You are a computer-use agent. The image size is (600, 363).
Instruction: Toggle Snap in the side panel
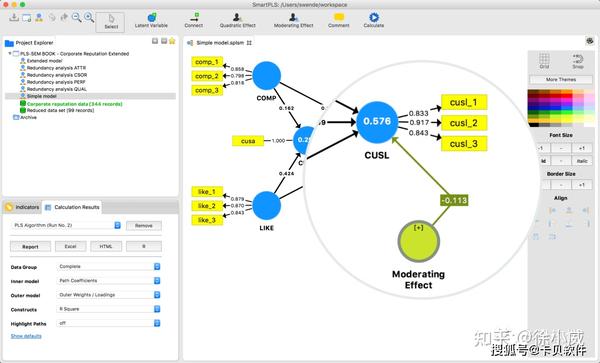[x=578, y=61]
